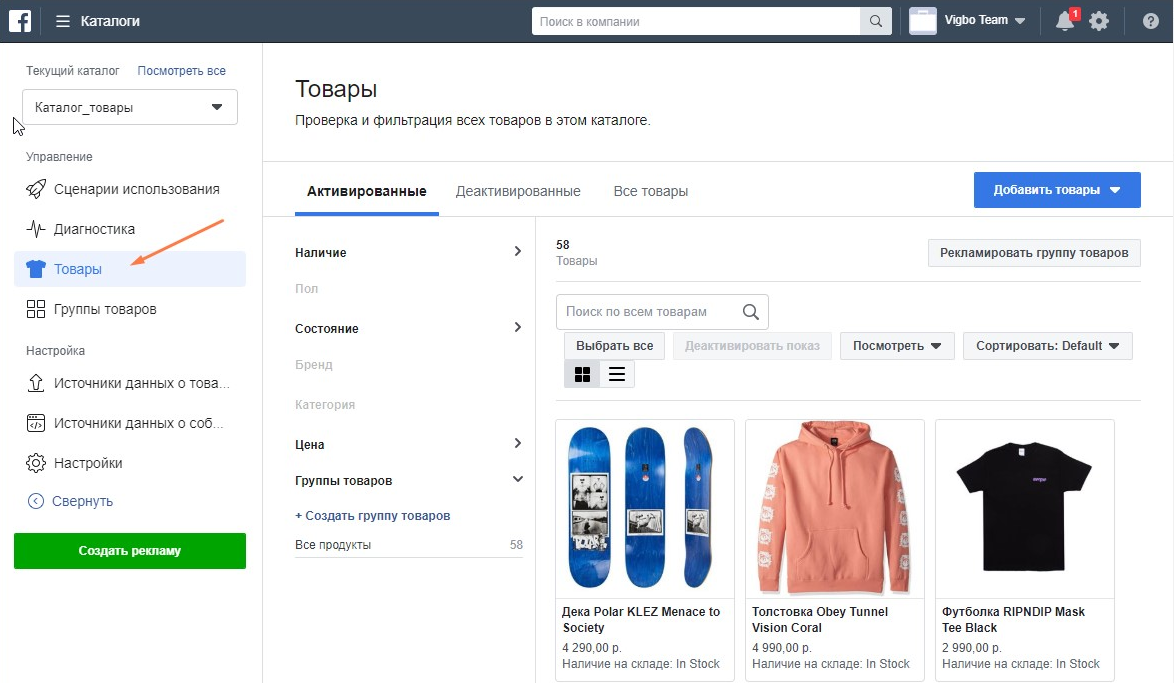This screenshot has width=1174, height=683.
Task: Switch to the Деактивированные tab
Action: (x=518, y=192)
